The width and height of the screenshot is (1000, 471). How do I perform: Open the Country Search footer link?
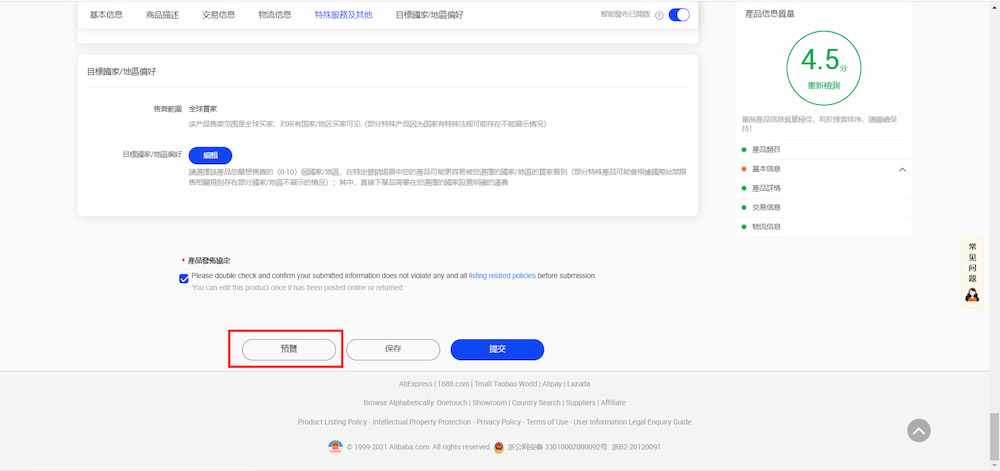(x=536, y=403)
